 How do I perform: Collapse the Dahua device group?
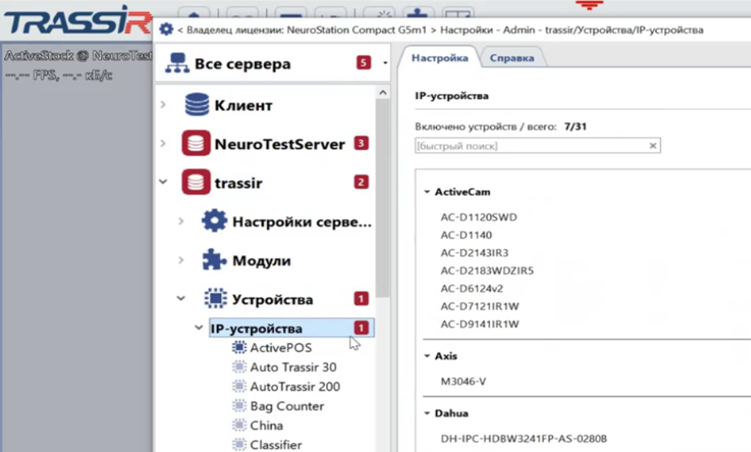tap(427, 413)
